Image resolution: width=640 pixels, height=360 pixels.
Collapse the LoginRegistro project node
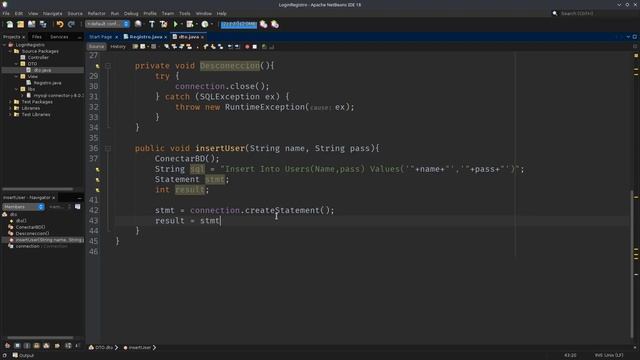pyautogui.click(x=4, y=45)
